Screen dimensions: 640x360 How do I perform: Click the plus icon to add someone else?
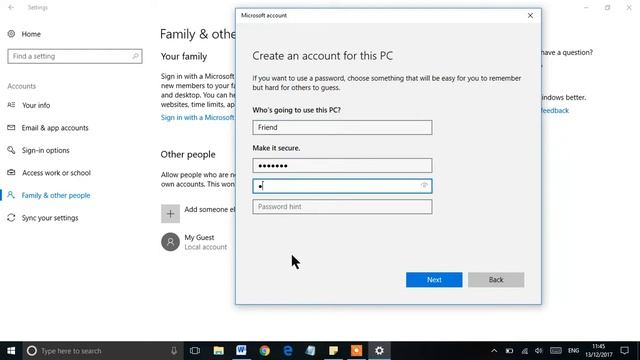170,214
